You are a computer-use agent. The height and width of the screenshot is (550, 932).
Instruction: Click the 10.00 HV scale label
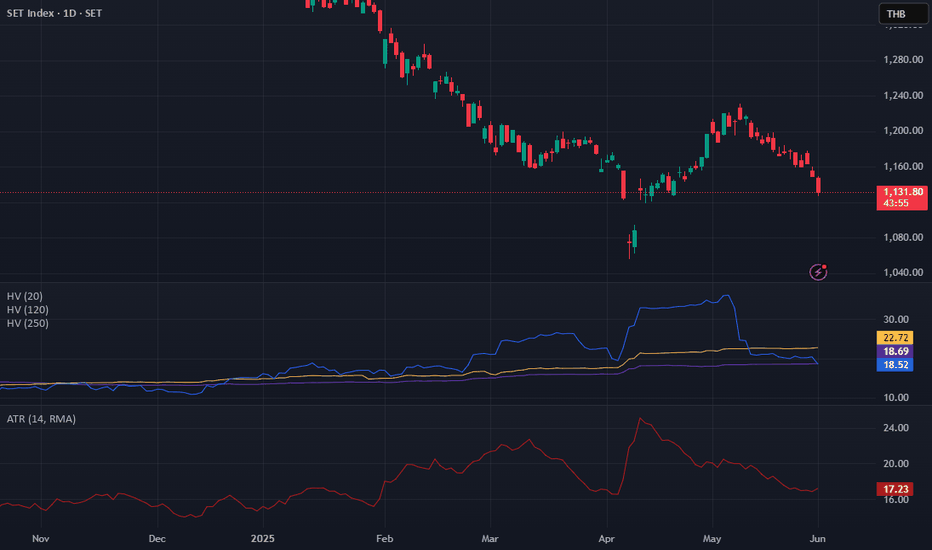(x=896, y=398)
